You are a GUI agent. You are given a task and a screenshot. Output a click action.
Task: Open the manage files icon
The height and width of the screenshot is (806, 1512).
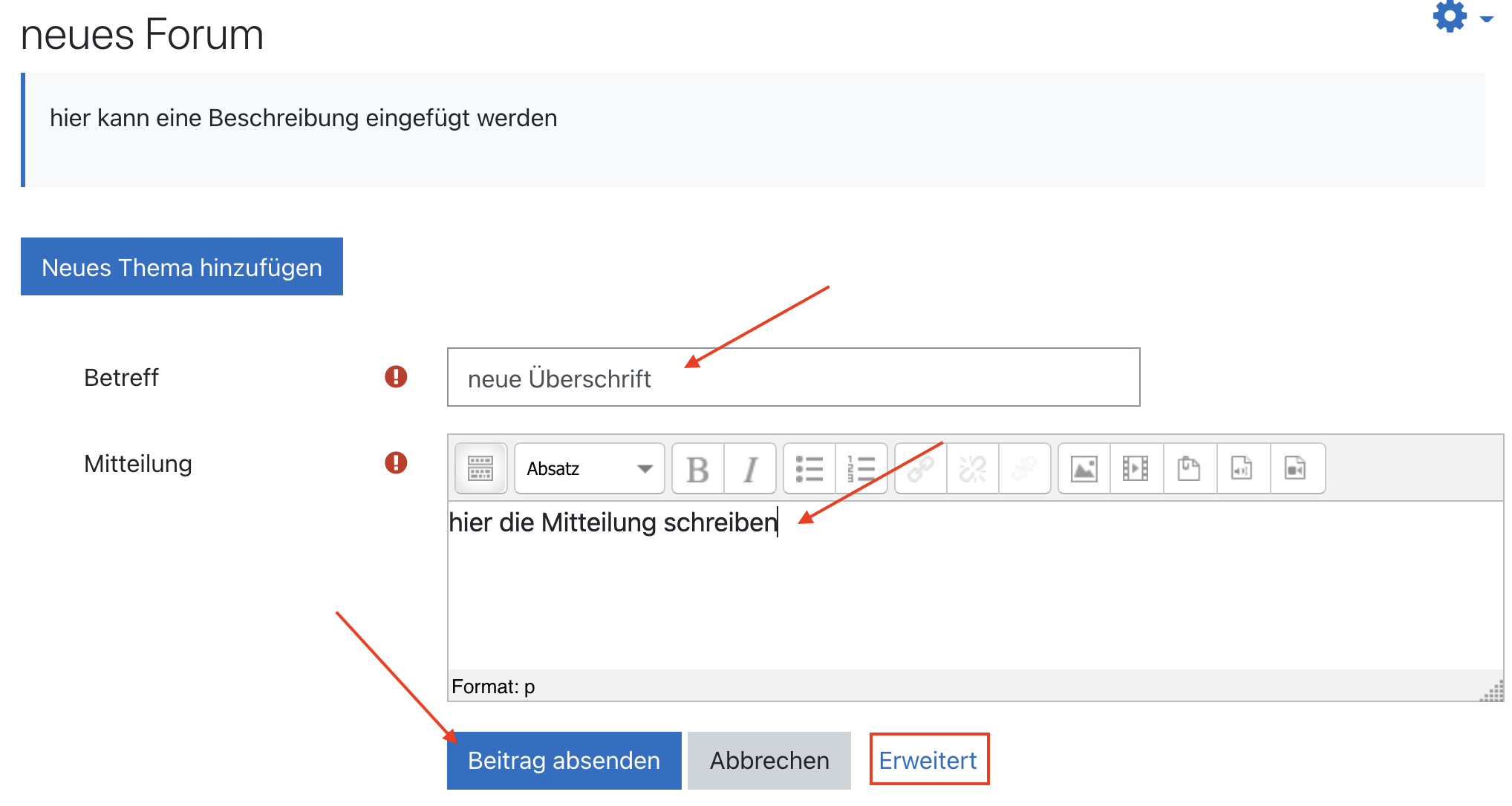coord(1189,468)
